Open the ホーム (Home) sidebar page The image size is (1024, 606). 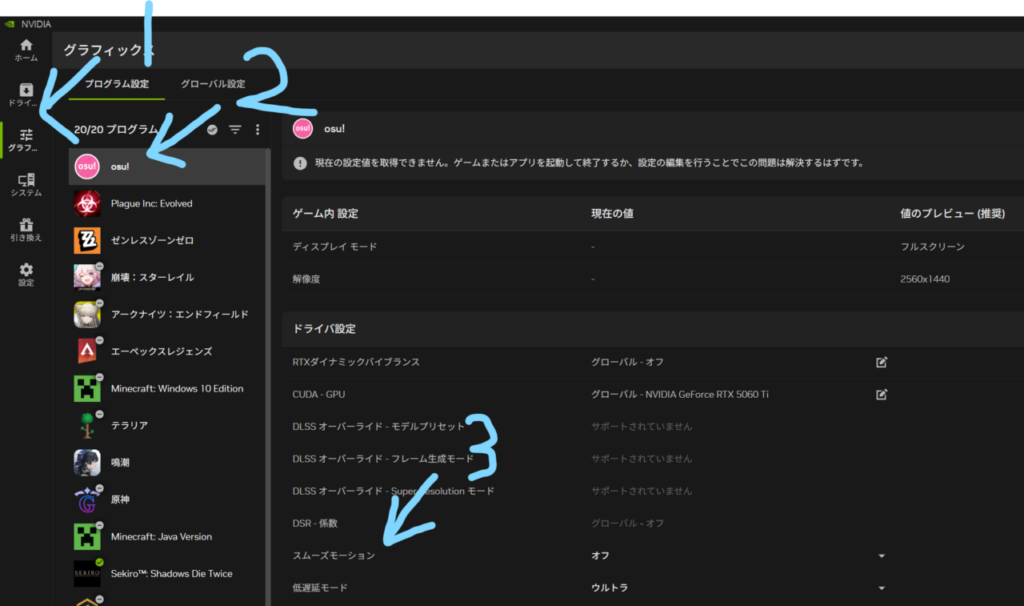(x=26, y=49)
